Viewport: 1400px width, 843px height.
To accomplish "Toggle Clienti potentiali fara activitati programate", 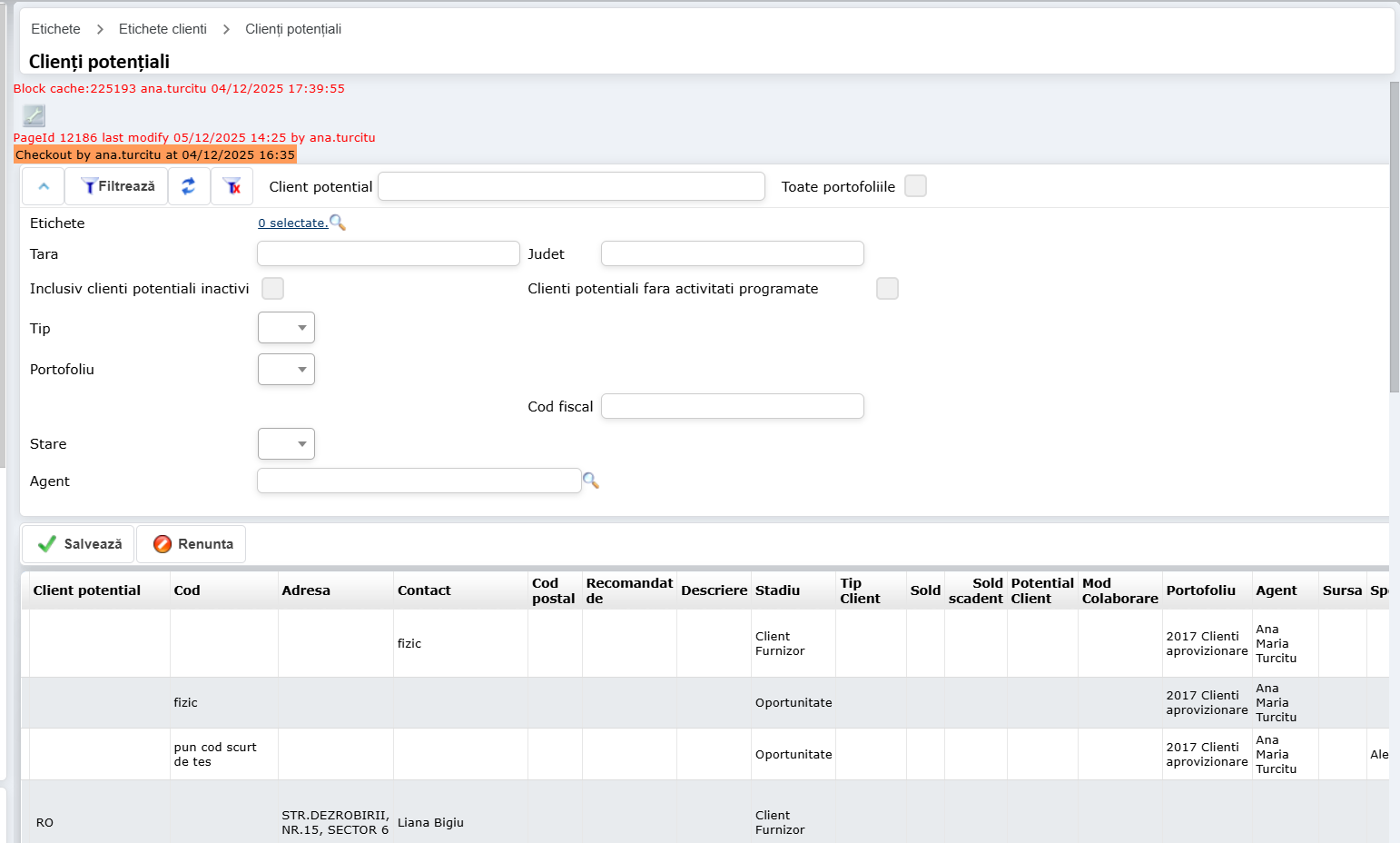I will click(x=887, y=289).
